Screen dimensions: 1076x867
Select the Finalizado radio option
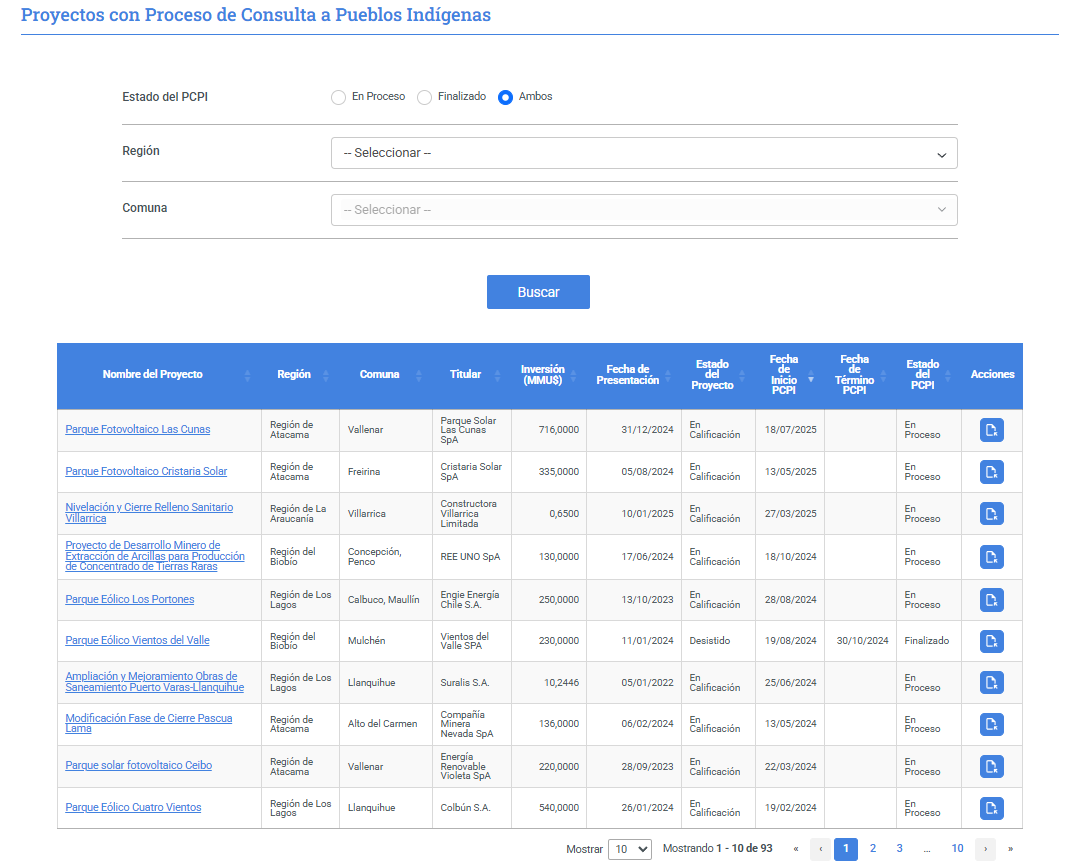coord(425,97)
